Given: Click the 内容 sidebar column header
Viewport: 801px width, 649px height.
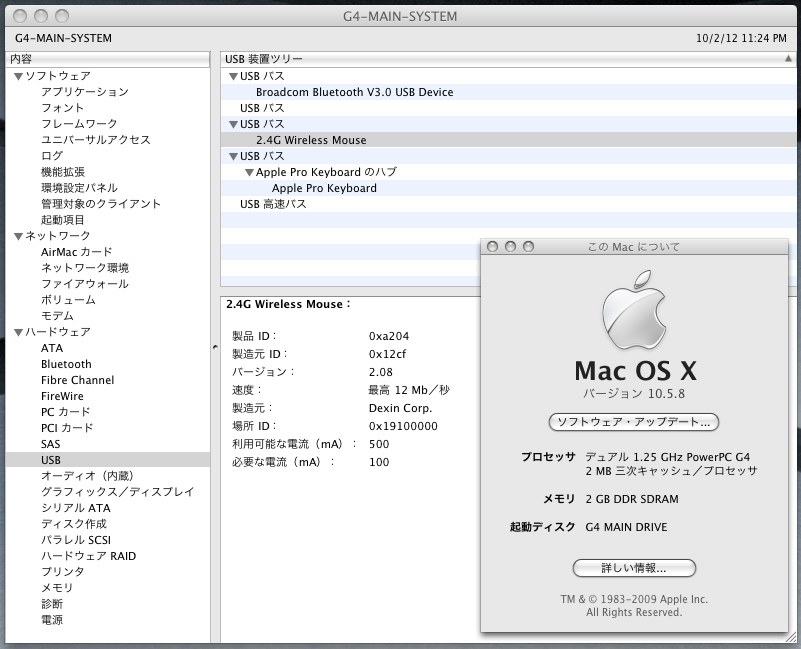Looking at the screenshot, I should click(x=108, y=59).
